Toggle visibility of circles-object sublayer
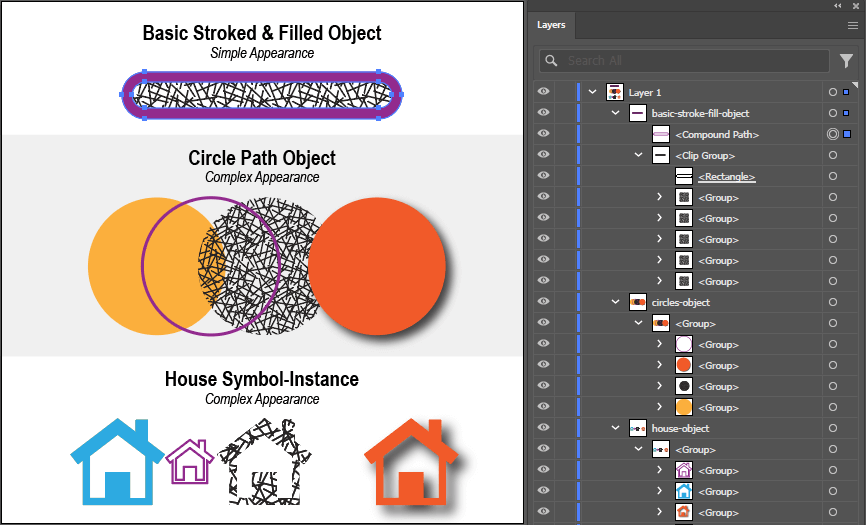This screenshot has height=525, width=866. tap(544, 302)
